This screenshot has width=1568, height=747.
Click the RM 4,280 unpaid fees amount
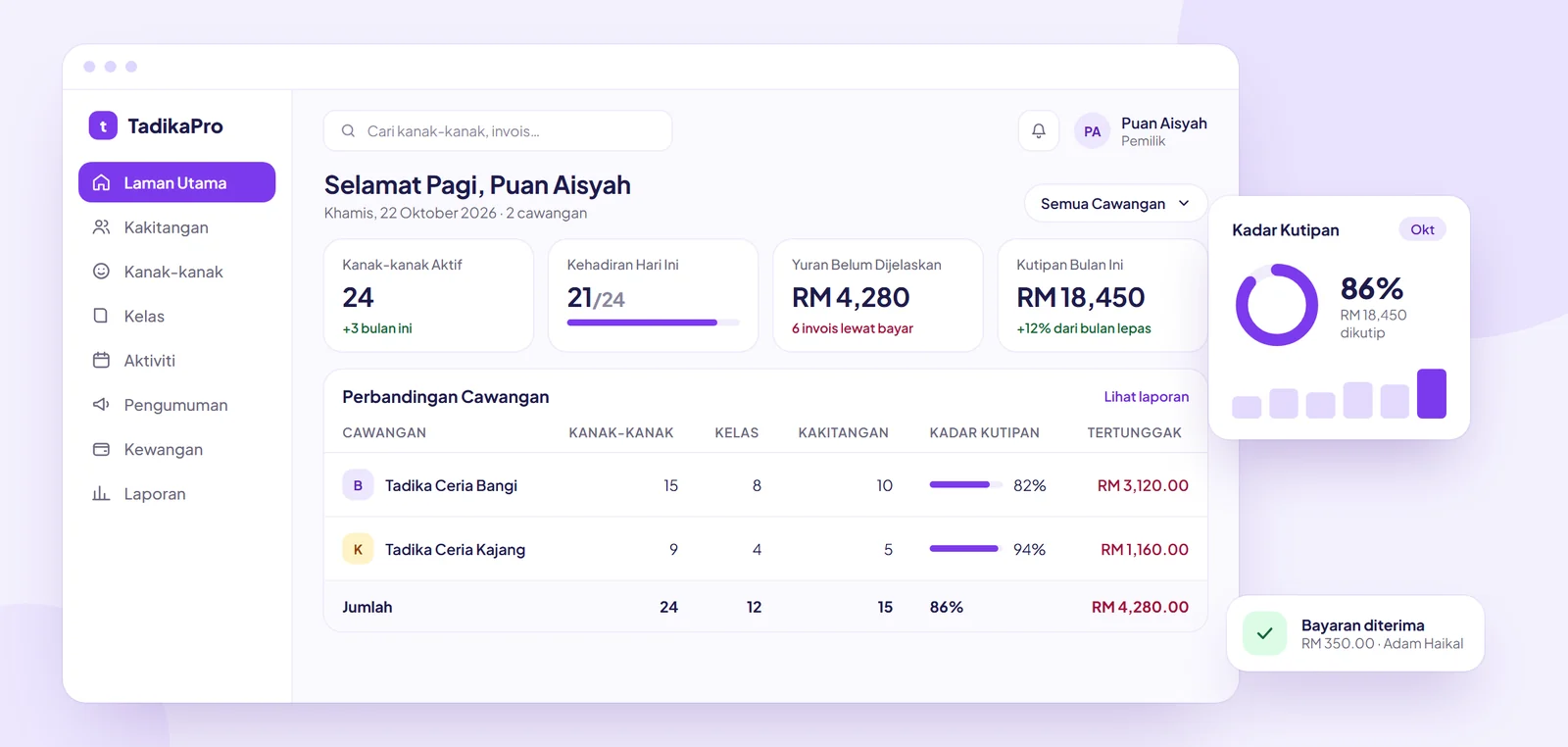[851, 297]
